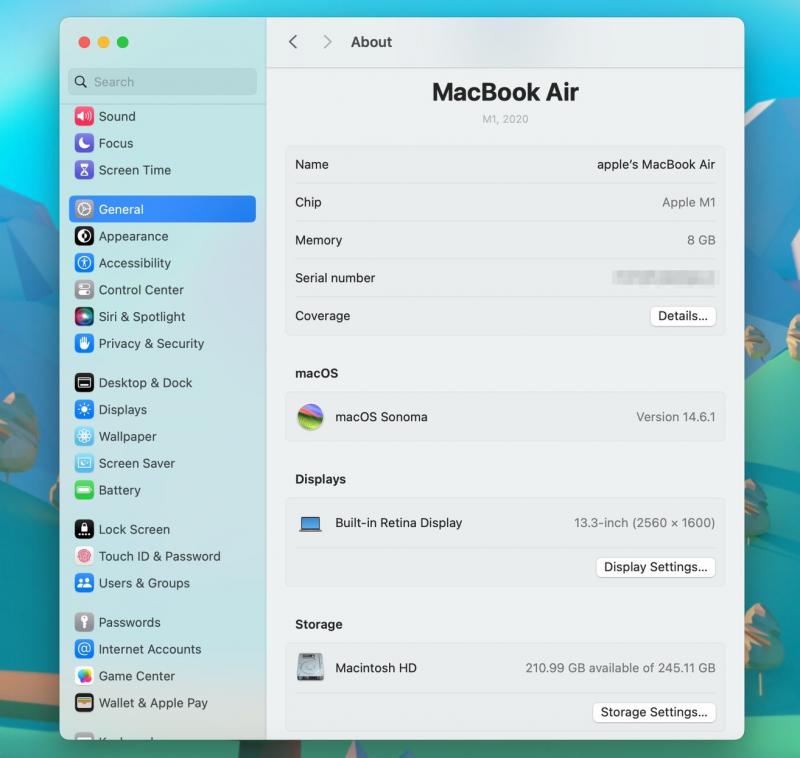The width and height of the screenshot is (800, 758).
Task: Click the chip value "Apple M1"
Action: pyautogui.click(x=688, y=202)
